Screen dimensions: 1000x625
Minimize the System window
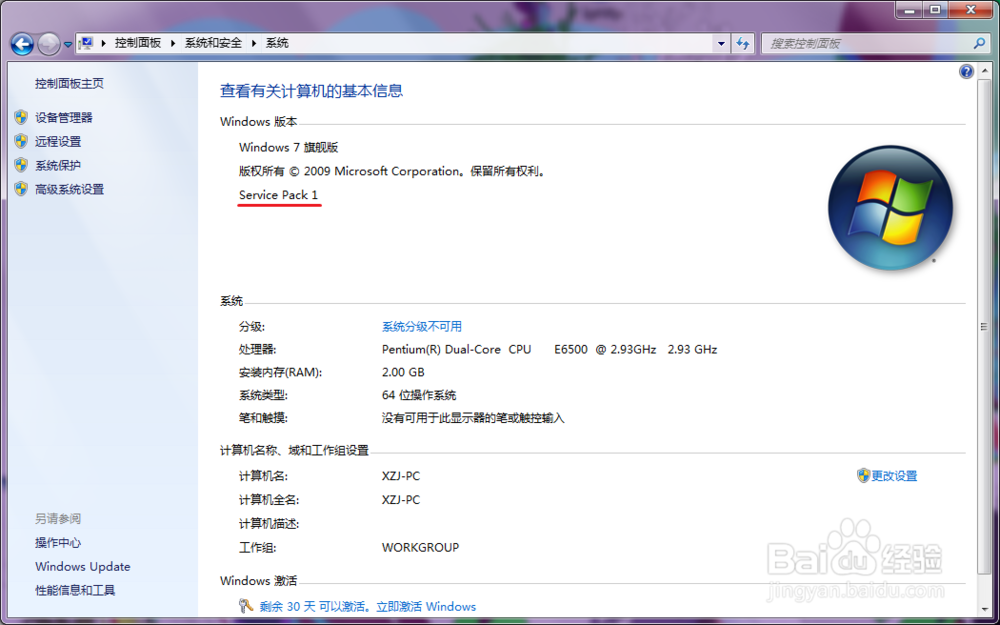(909, 10)
